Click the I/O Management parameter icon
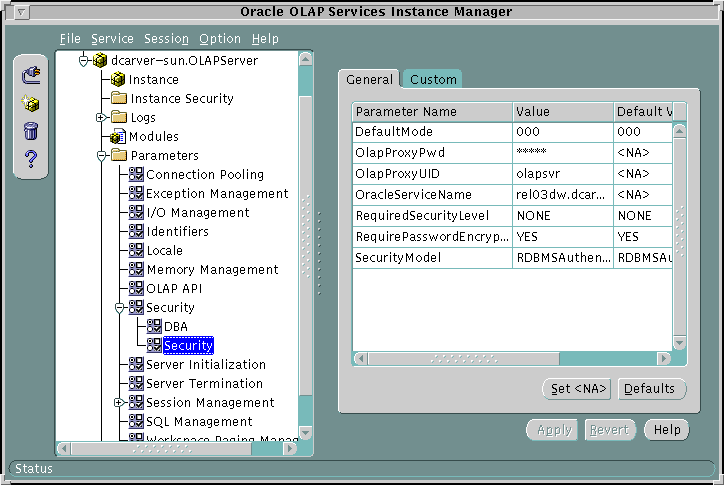 pos(136,212)
